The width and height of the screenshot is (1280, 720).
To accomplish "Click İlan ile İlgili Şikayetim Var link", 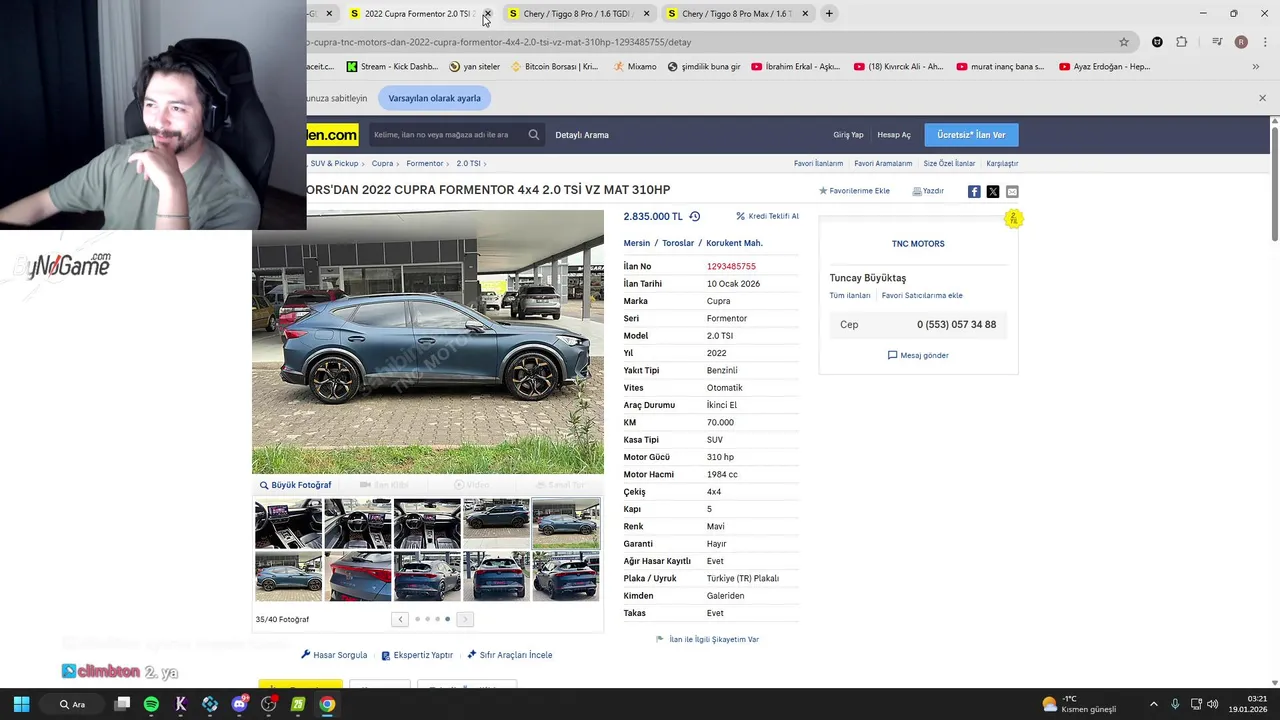I will point(708,639).
